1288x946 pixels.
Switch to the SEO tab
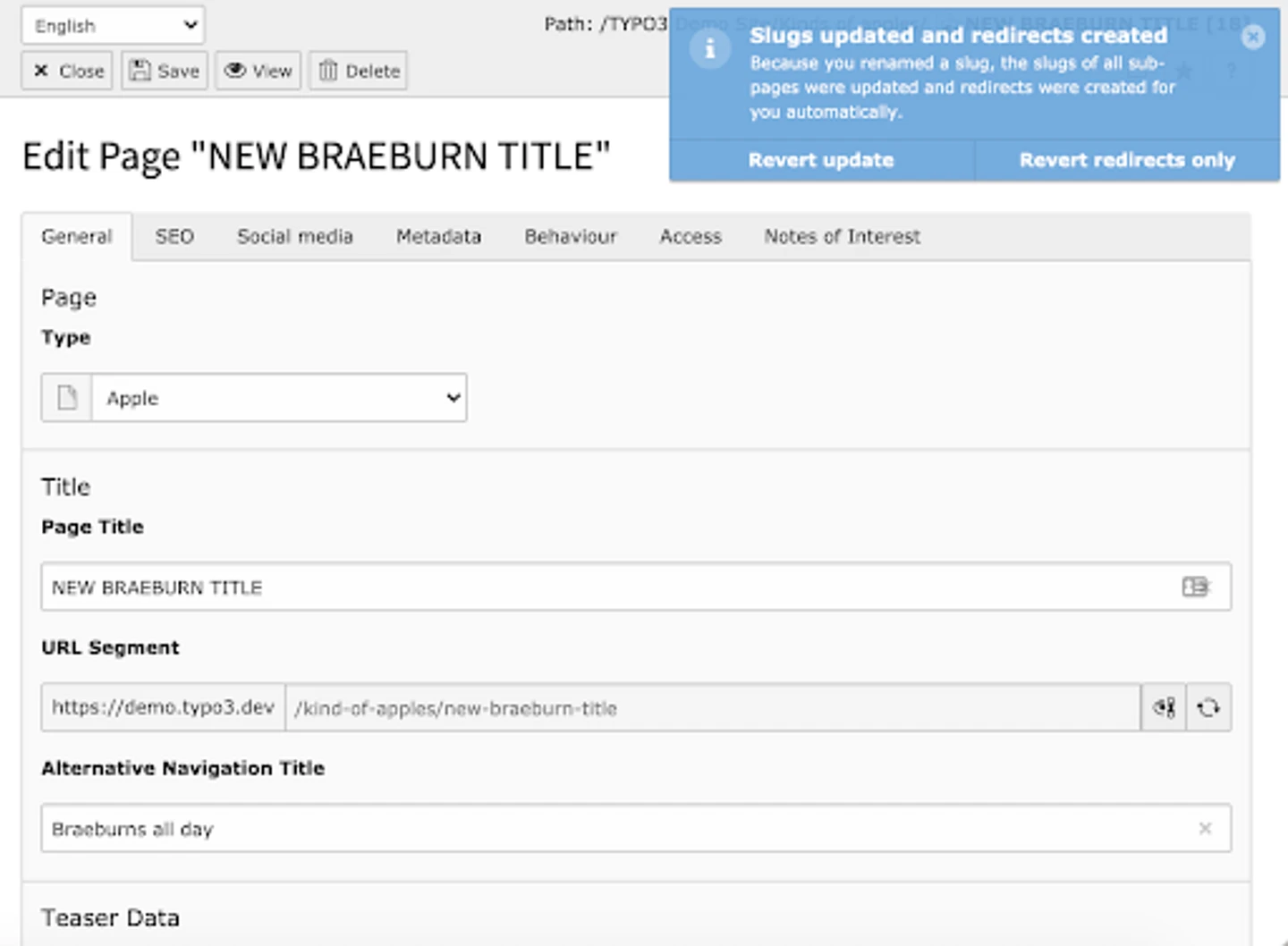[174, 237]
